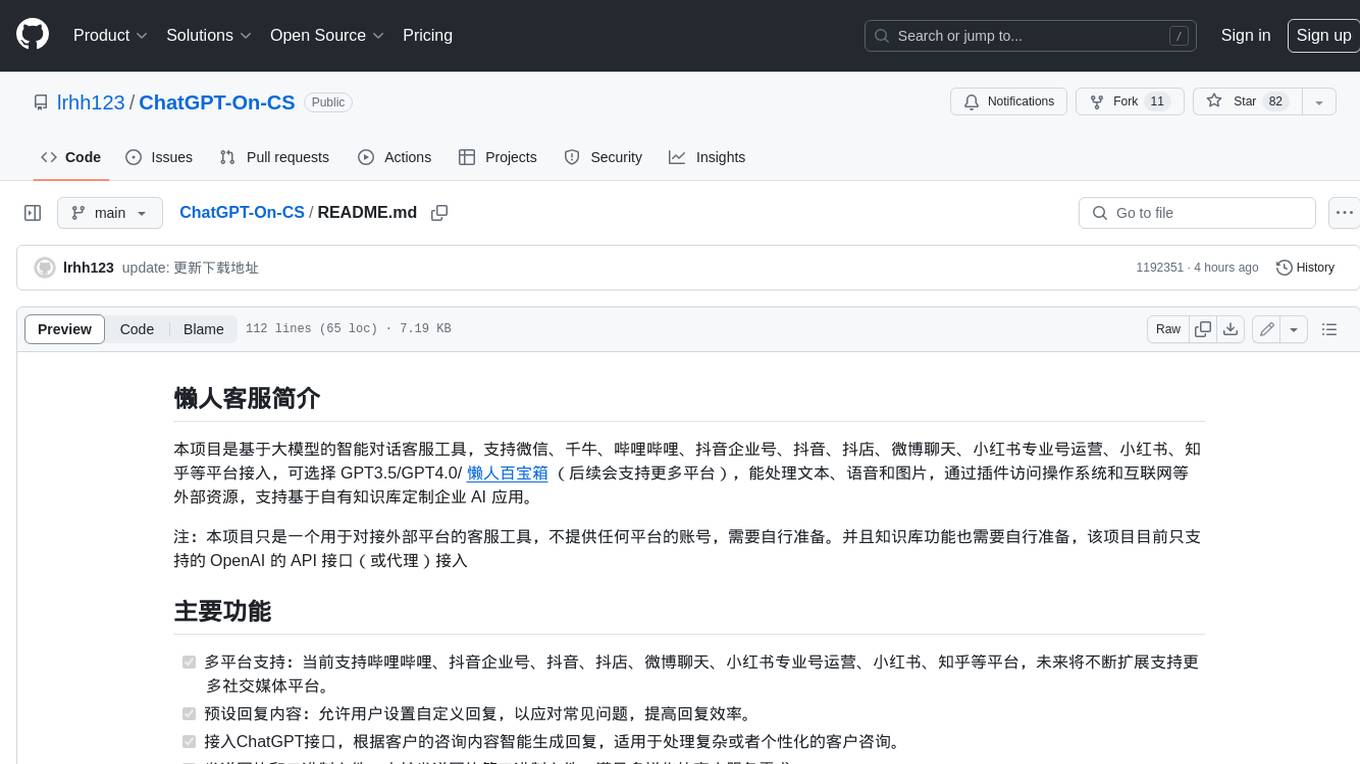This screenshot has height=764, width=1360.
Task: Star the repository
Action: (1246, 102)
